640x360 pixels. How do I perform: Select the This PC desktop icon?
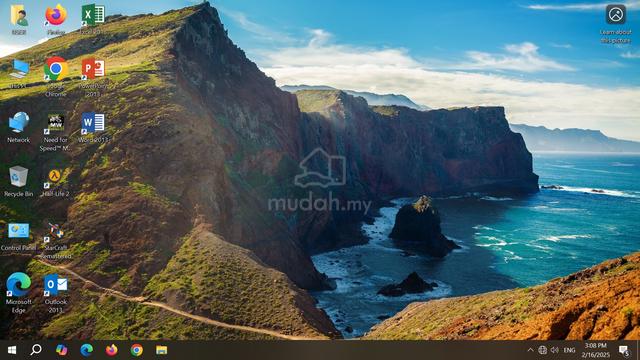click(x=19, y=73)
